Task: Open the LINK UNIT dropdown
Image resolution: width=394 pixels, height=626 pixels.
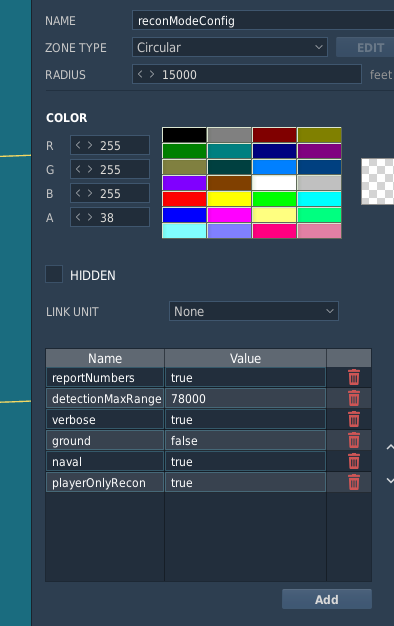Action: (x=254, y=311)
